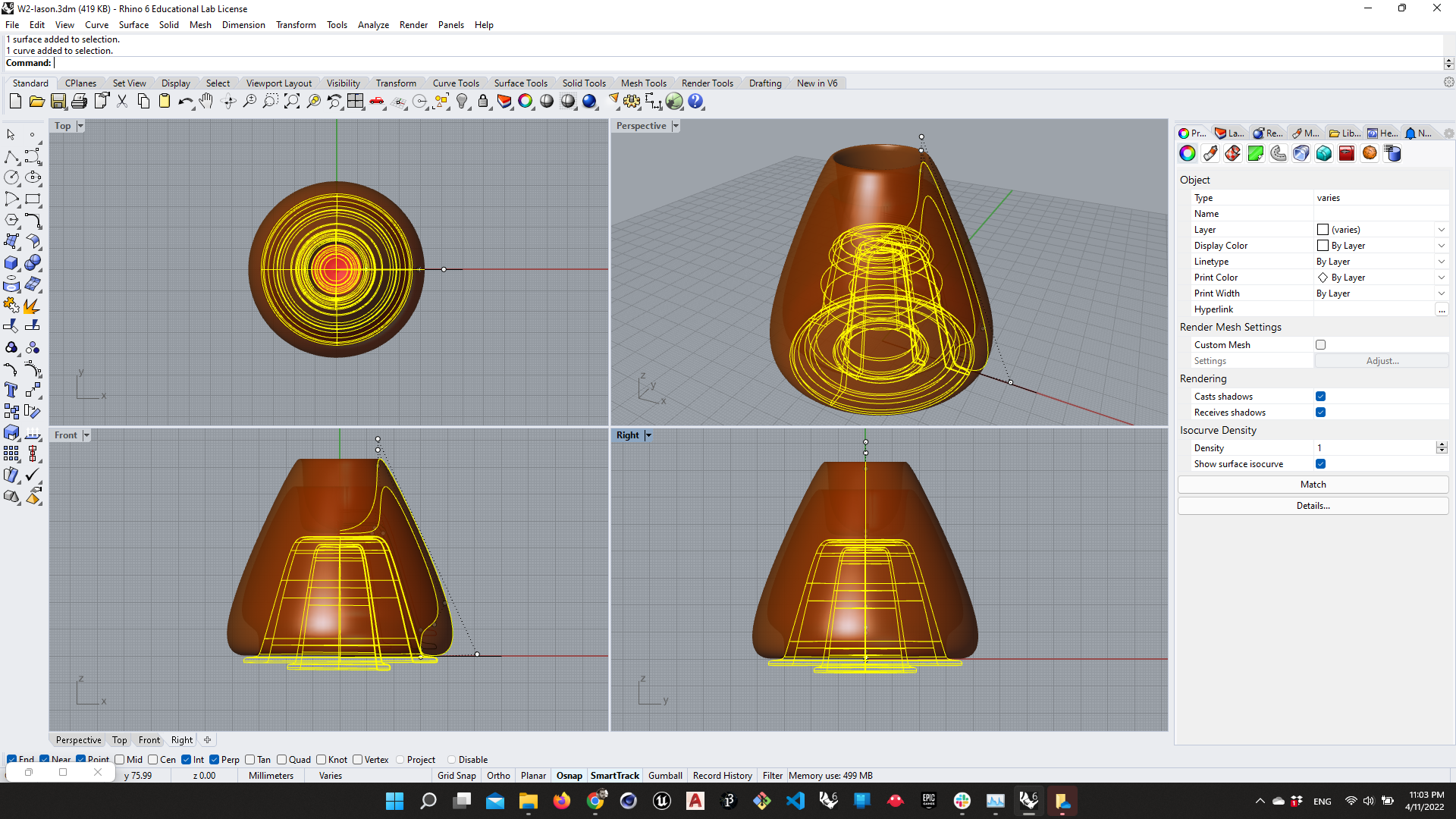Open the material paintbrush icon in Properties
The image size is (1456, 819).
pyautogui.click(x=1210, y=153)
